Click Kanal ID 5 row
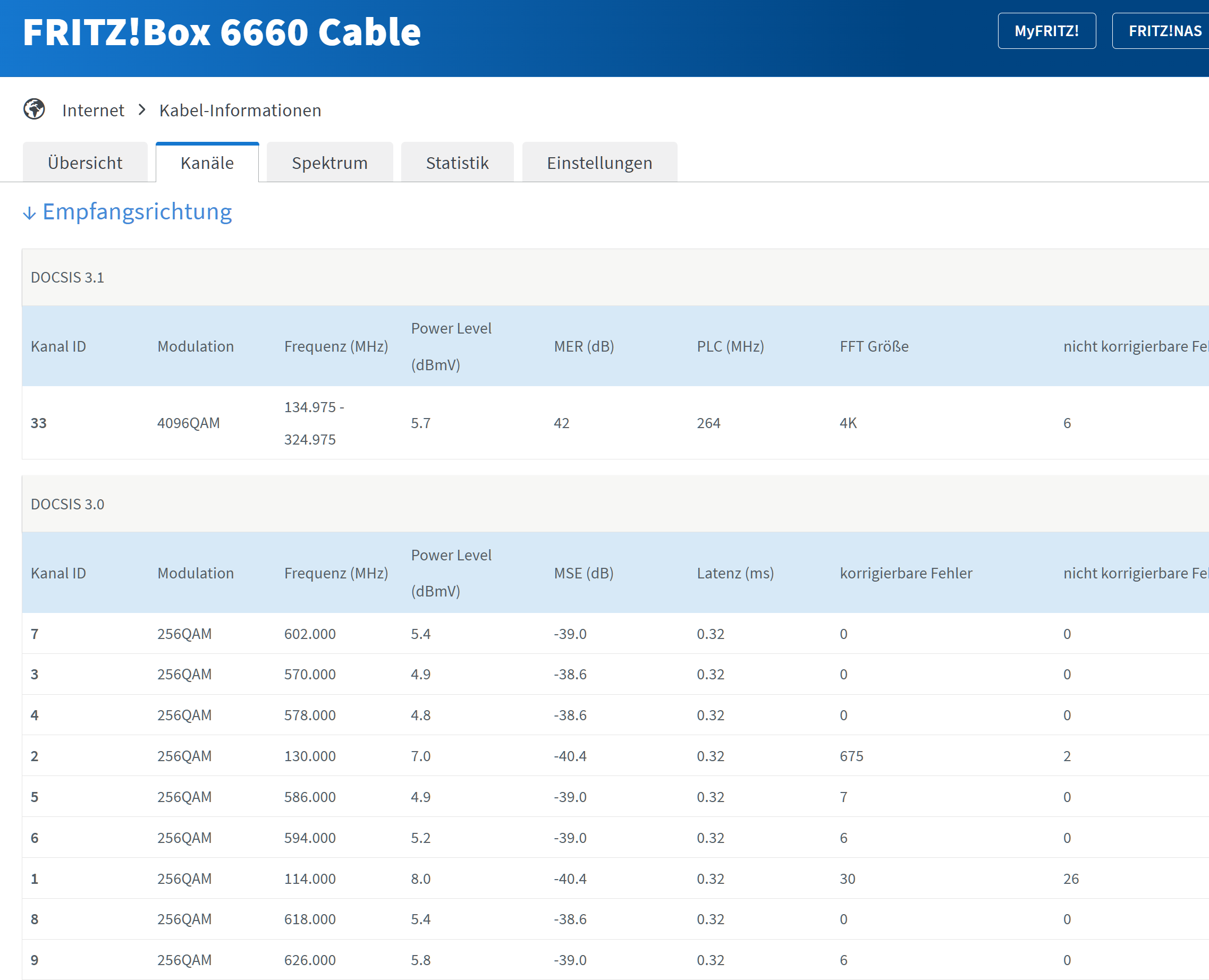This screenshot has height=980, width=1209. point(615,797)
